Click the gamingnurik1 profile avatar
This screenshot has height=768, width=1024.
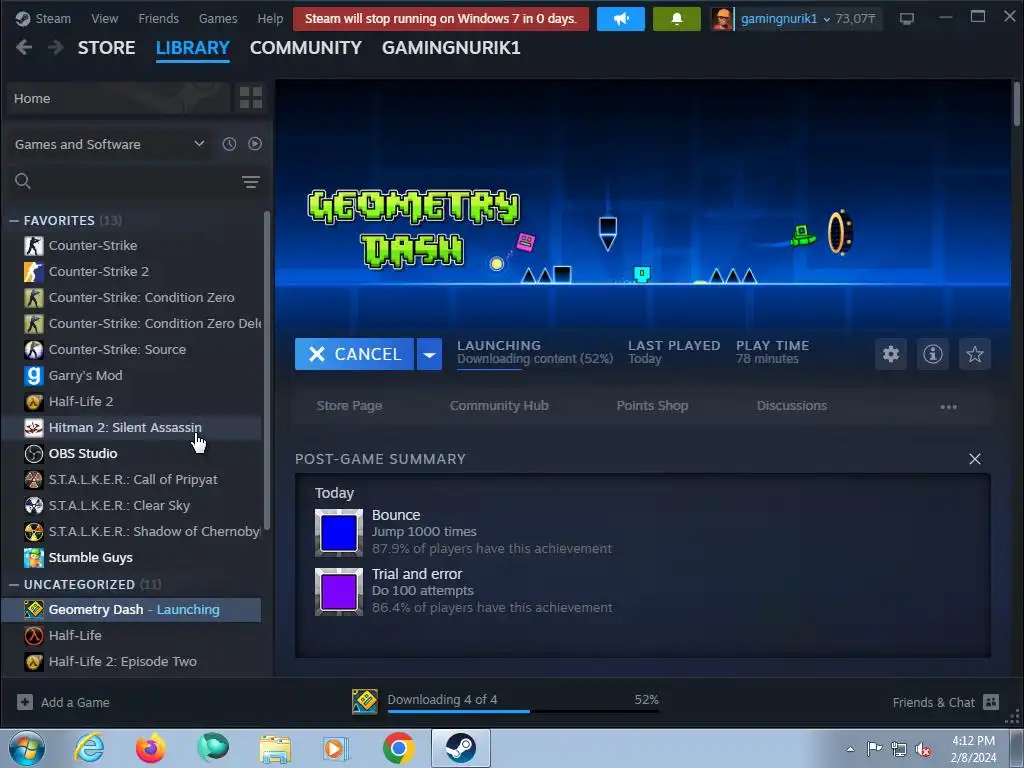(x=722, y=19)
